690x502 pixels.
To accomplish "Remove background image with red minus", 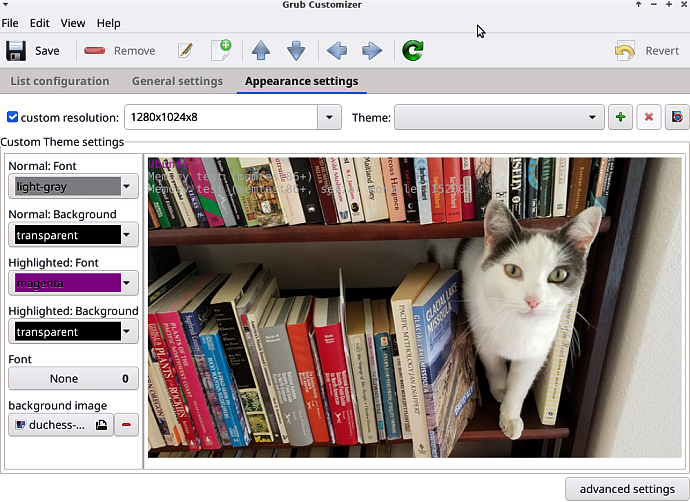I will click(126, 425).
